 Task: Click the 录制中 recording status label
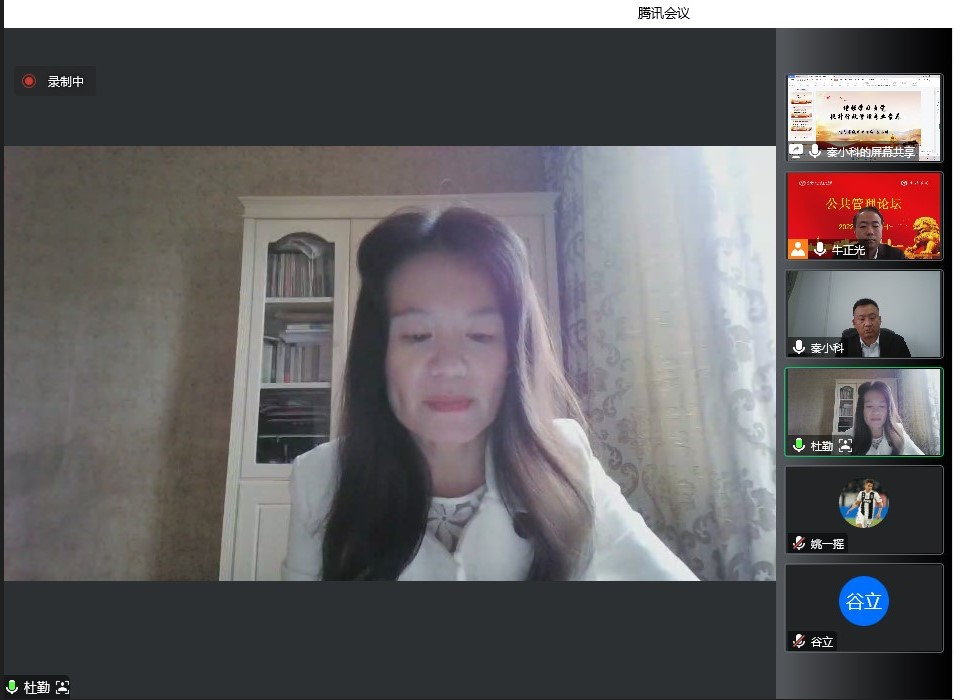point(66,82)
